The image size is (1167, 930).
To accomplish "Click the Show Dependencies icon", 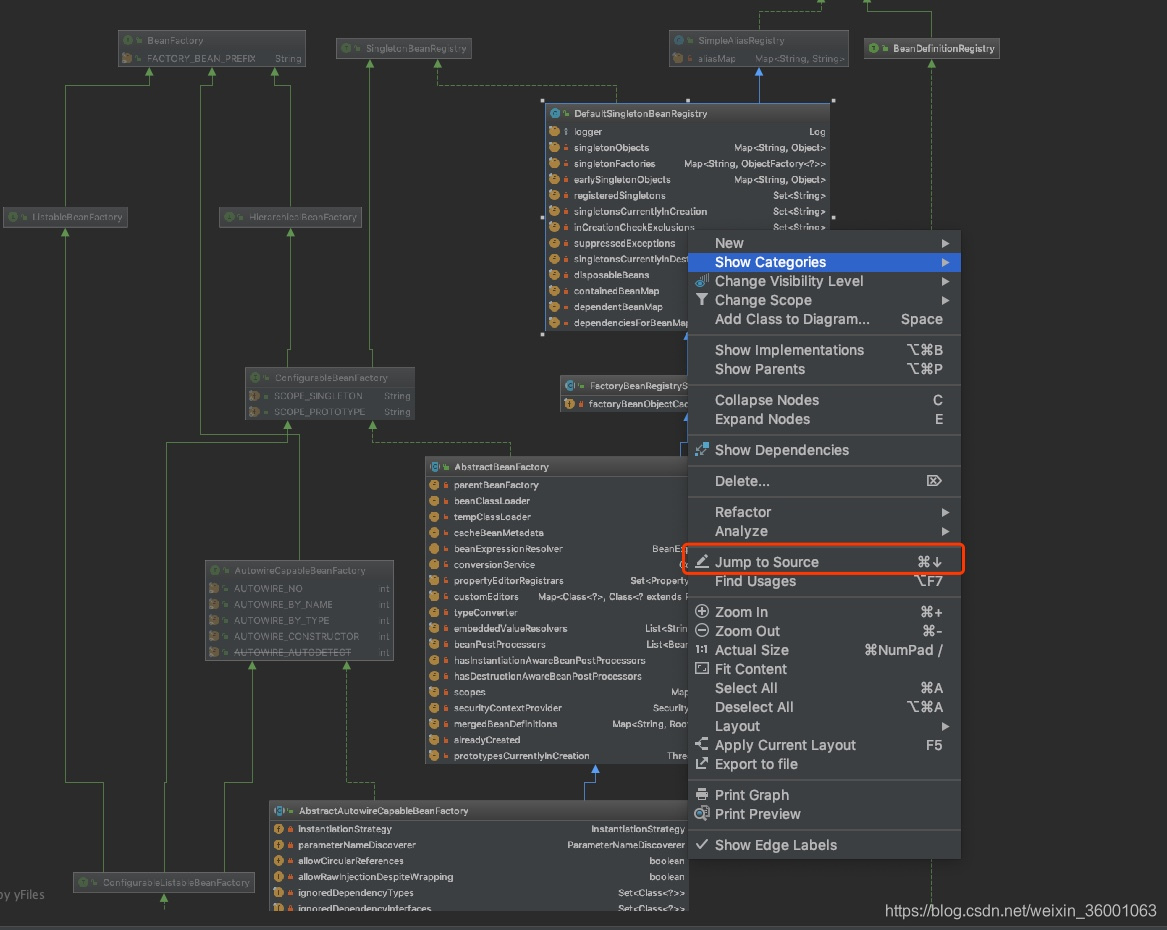I will (701, 449).
